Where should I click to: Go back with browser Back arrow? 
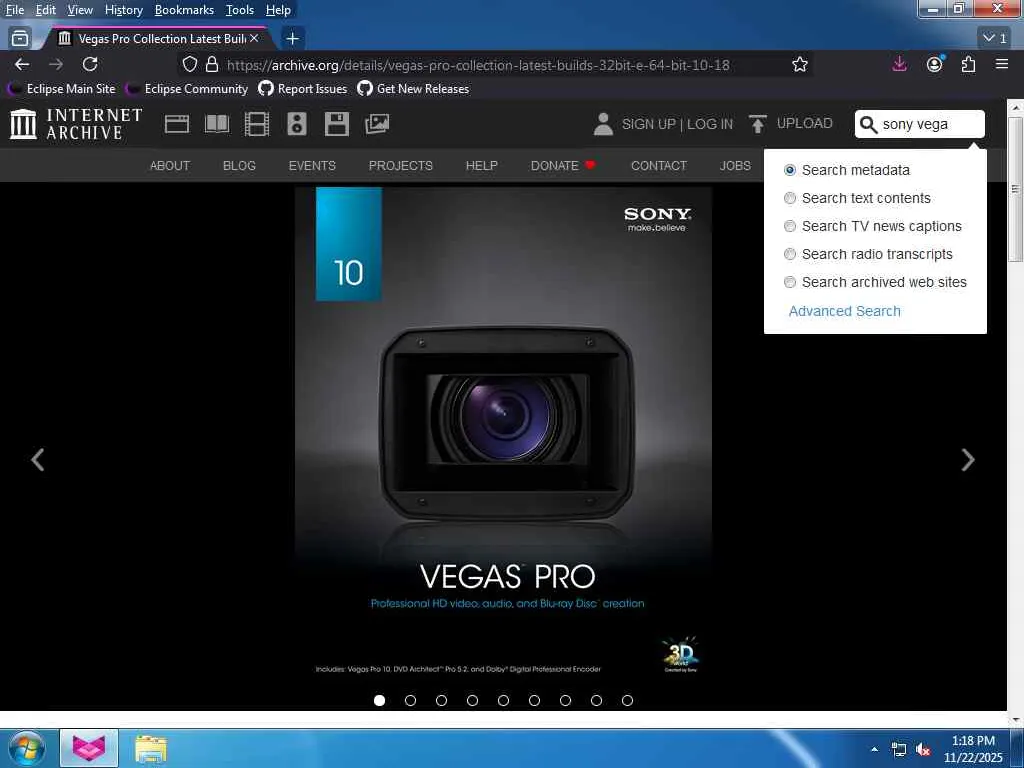[x=22, y=64]
